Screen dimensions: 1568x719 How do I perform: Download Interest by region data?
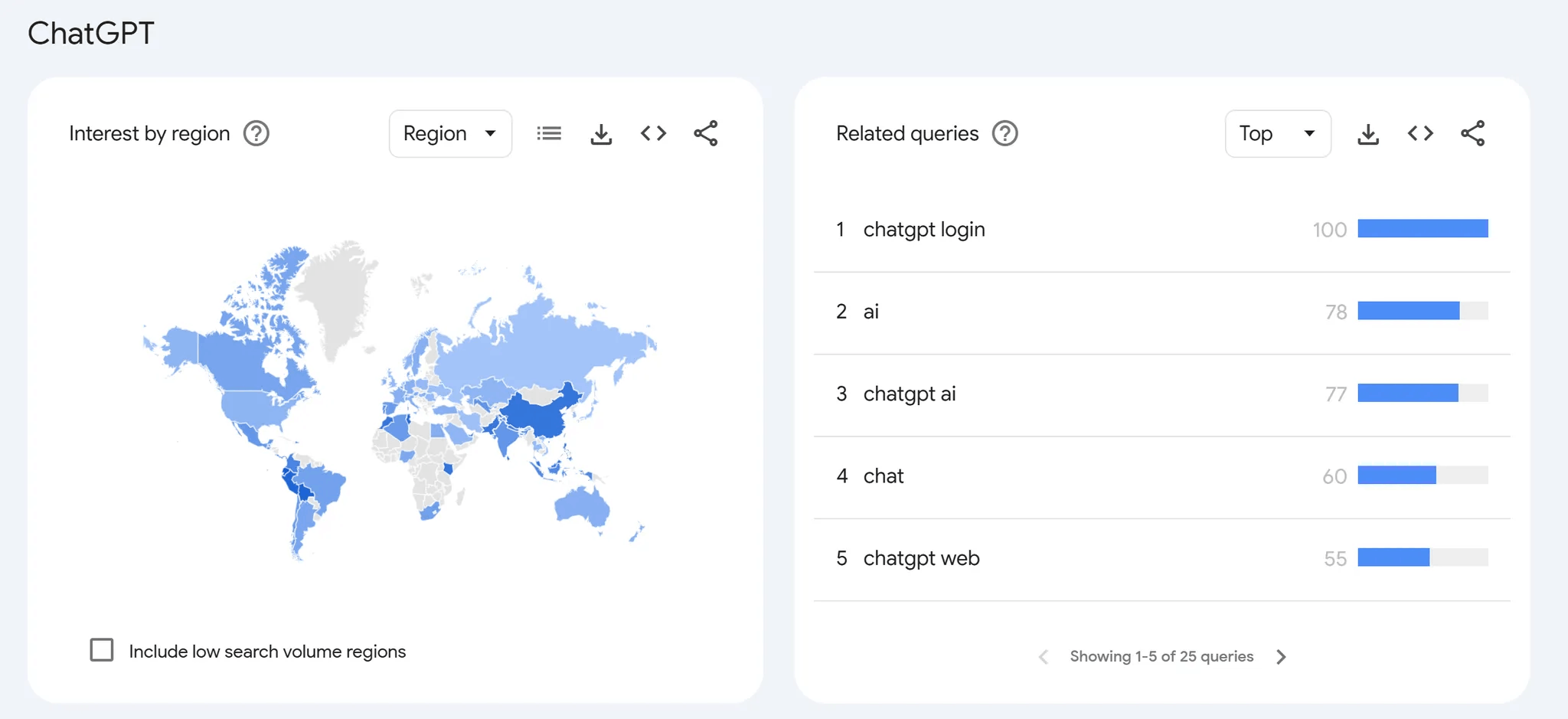pyautogui.click(x=602, y=134)
